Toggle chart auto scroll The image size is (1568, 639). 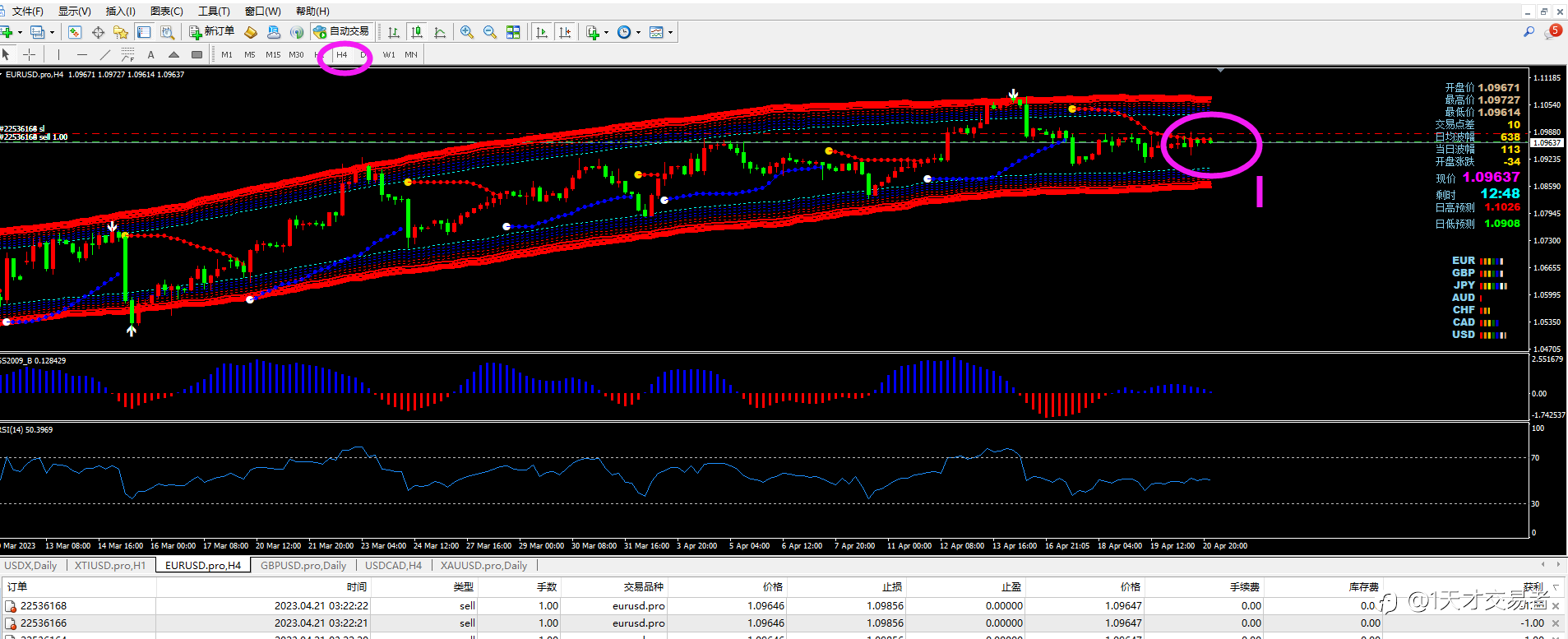pyautogui.click(x=542, y=32)
